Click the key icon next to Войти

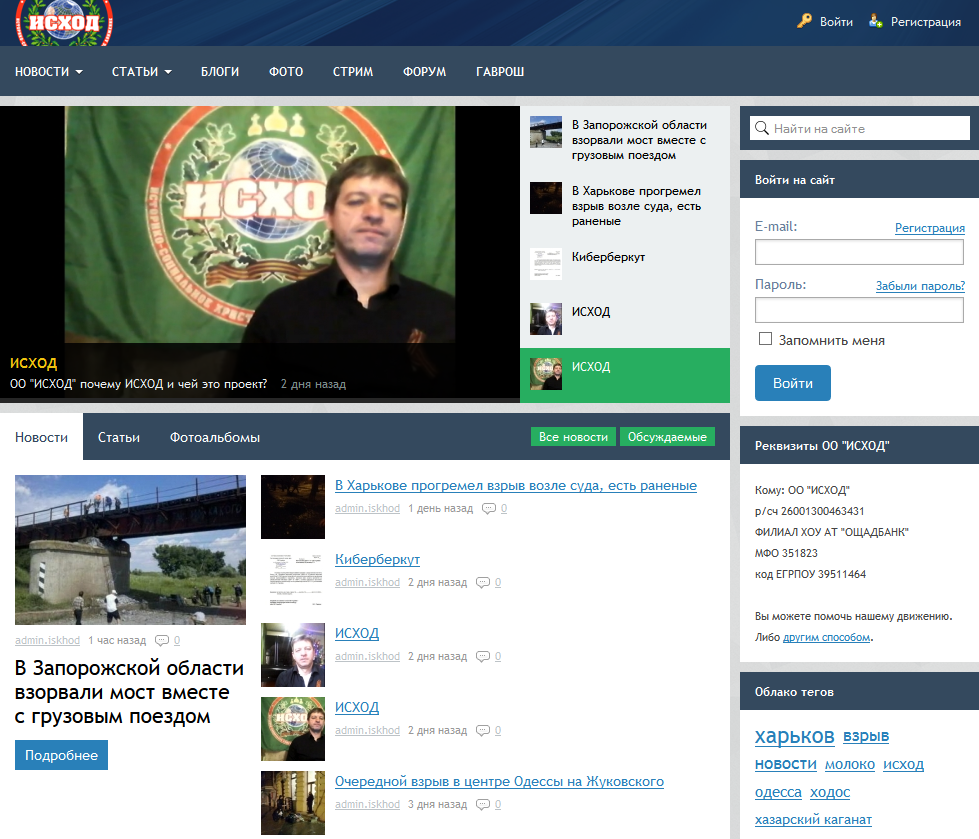click(804, 21)
